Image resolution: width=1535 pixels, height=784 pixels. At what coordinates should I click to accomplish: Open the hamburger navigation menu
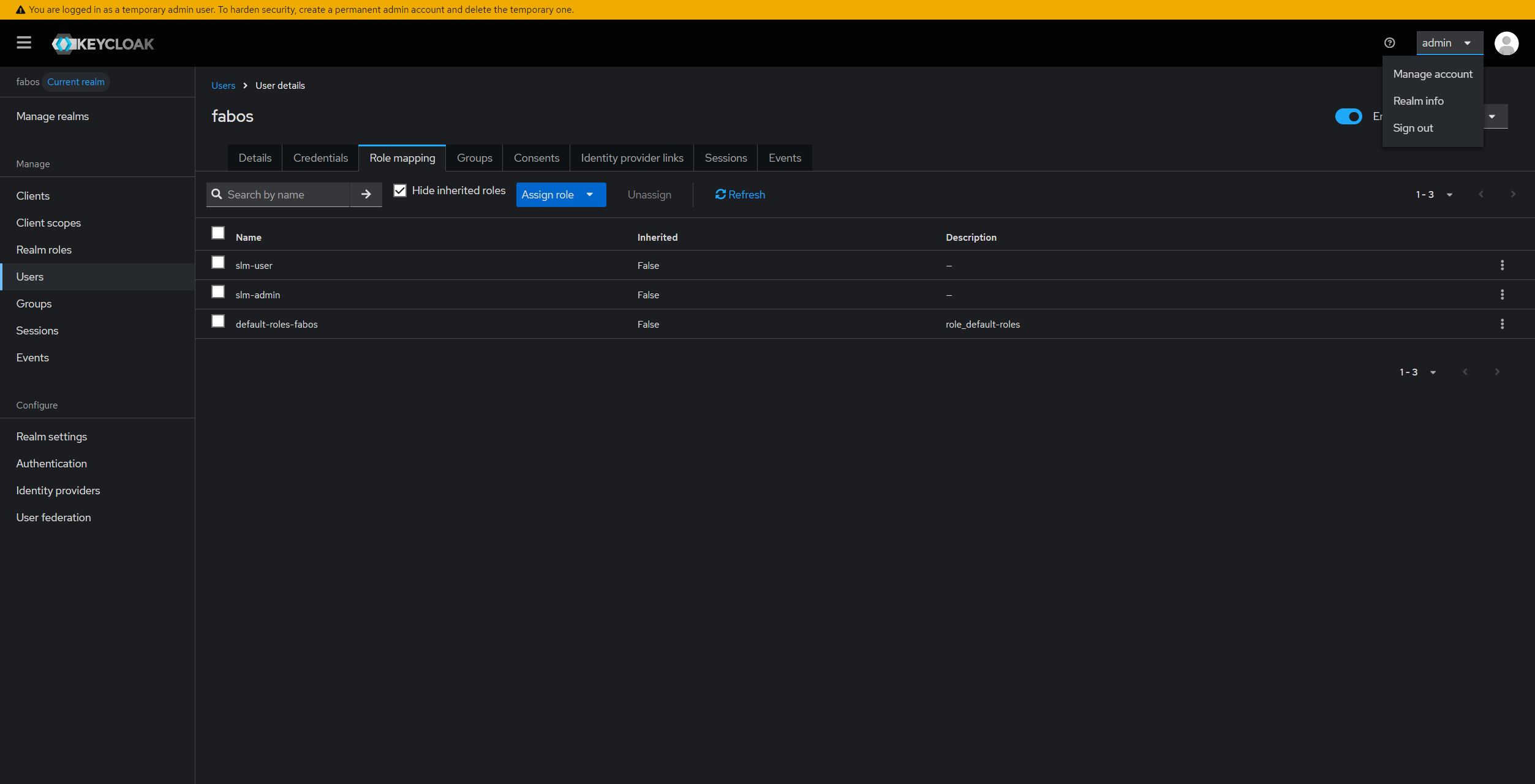24,43
